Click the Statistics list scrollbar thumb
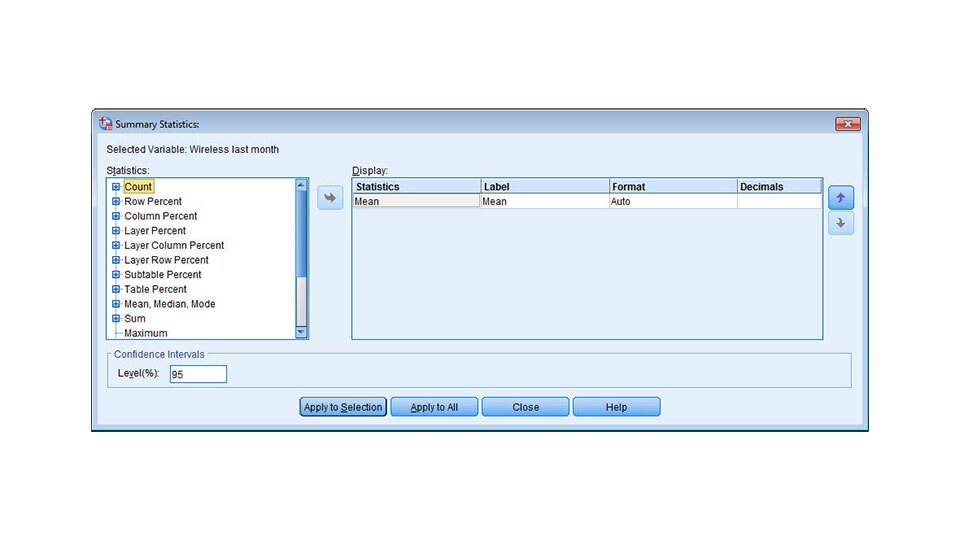The height and width of the screenshot is (540, 960). pyautogui.click(x=301, y=233)
